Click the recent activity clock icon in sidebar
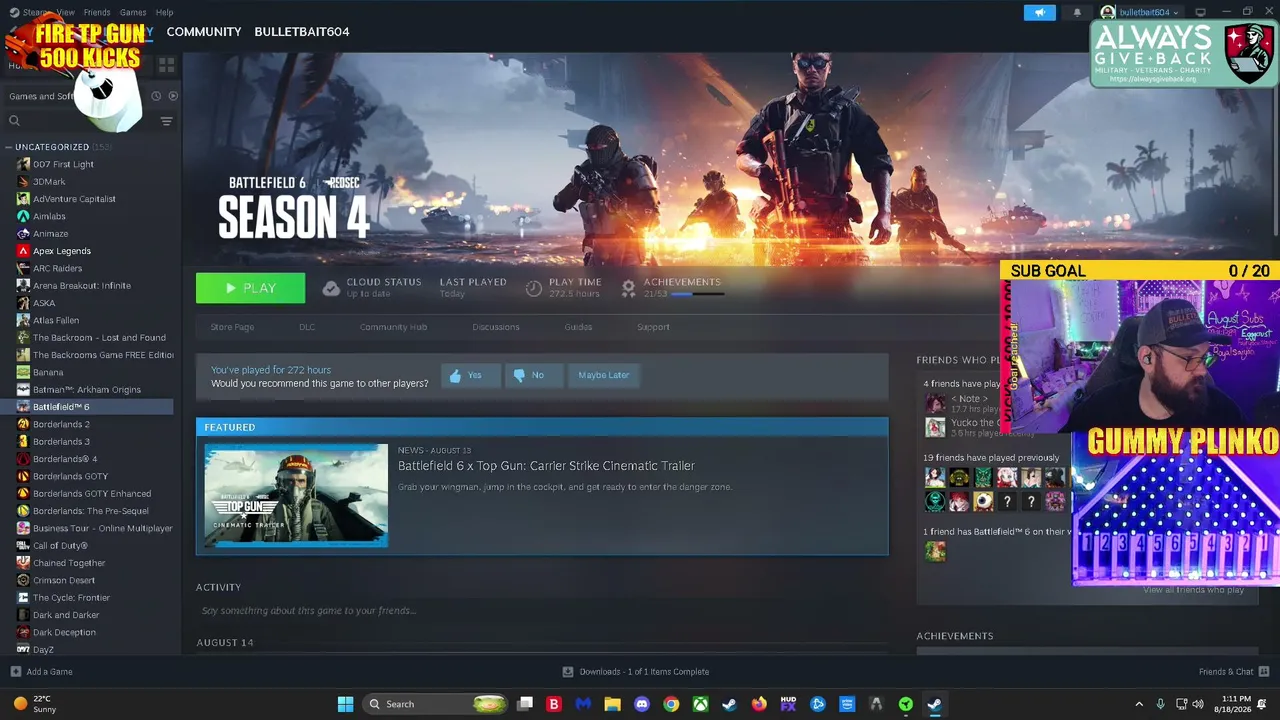 [x=156, y=96]
